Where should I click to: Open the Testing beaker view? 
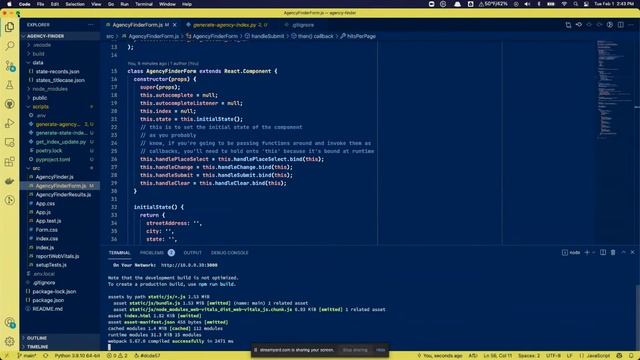10,84
